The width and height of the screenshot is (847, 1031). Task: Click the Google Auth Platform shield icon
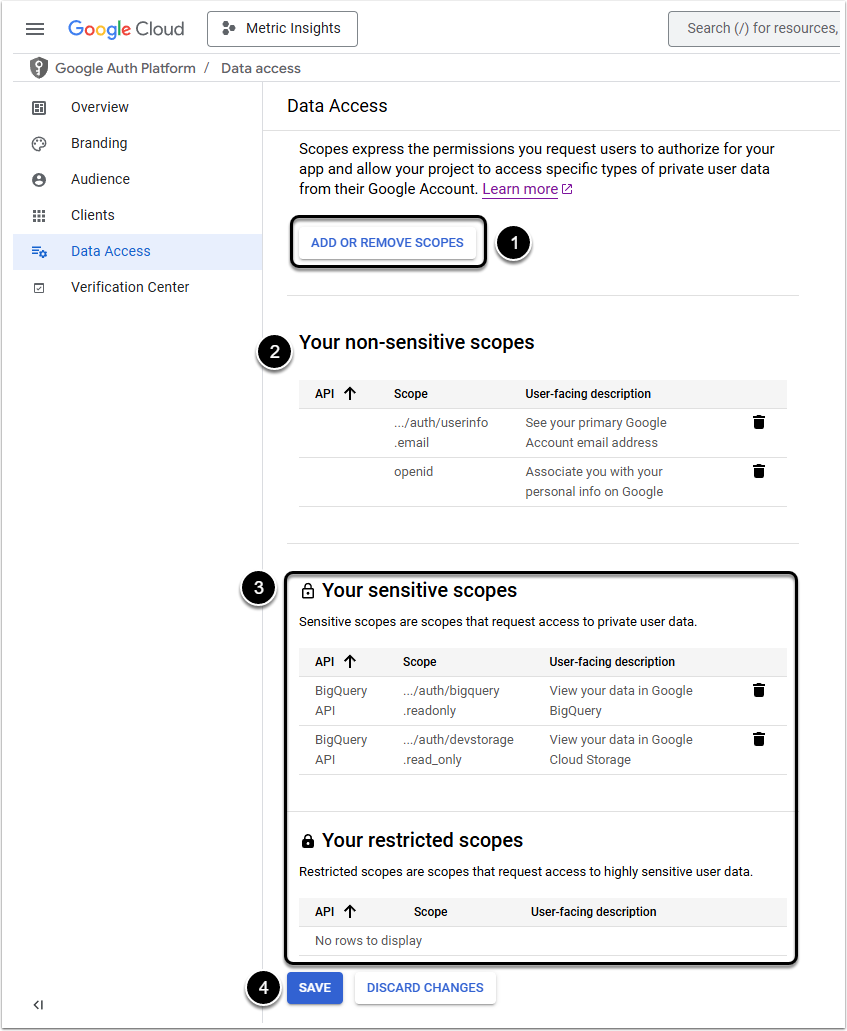[39, 68]
